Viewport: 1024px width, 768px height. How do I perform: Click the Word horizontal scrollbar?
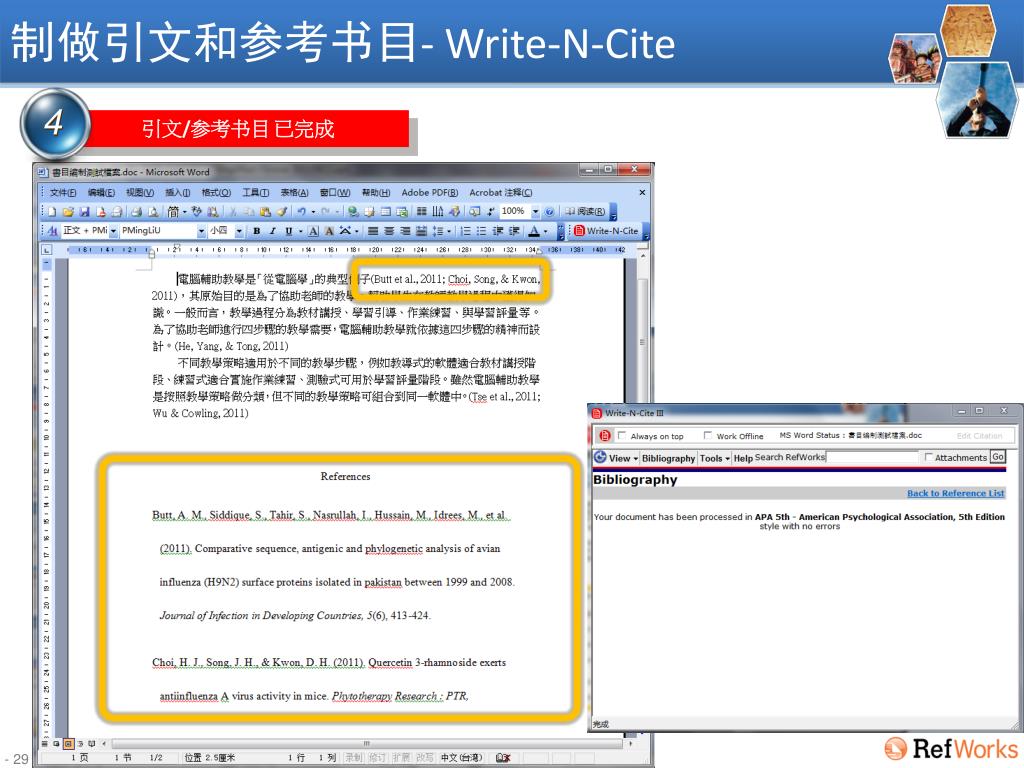click(x=366, y=743)
